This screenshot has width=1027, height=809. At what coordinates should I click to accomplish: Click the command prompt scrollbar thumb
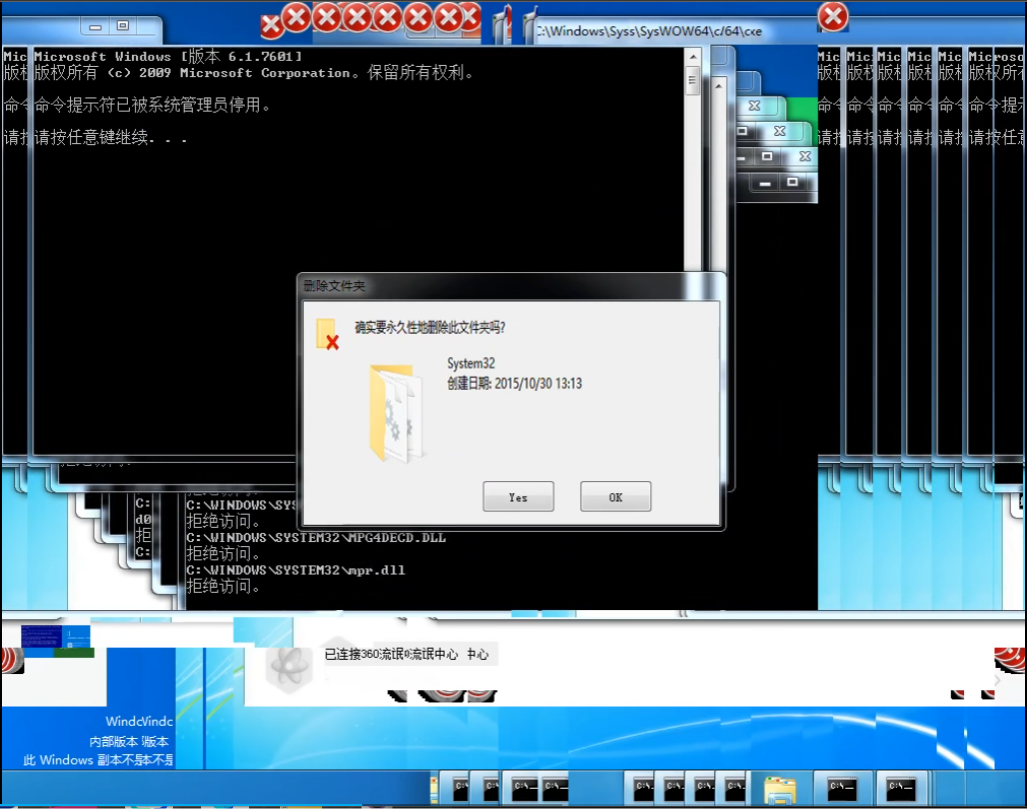tap(692, 81)
